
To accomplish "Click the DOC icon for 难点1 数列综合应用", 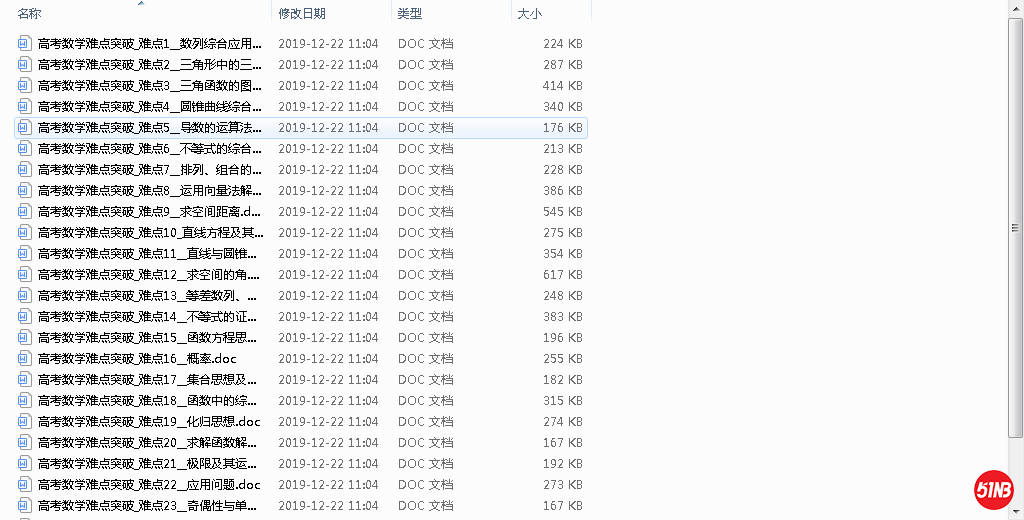I will coord(25,44).
